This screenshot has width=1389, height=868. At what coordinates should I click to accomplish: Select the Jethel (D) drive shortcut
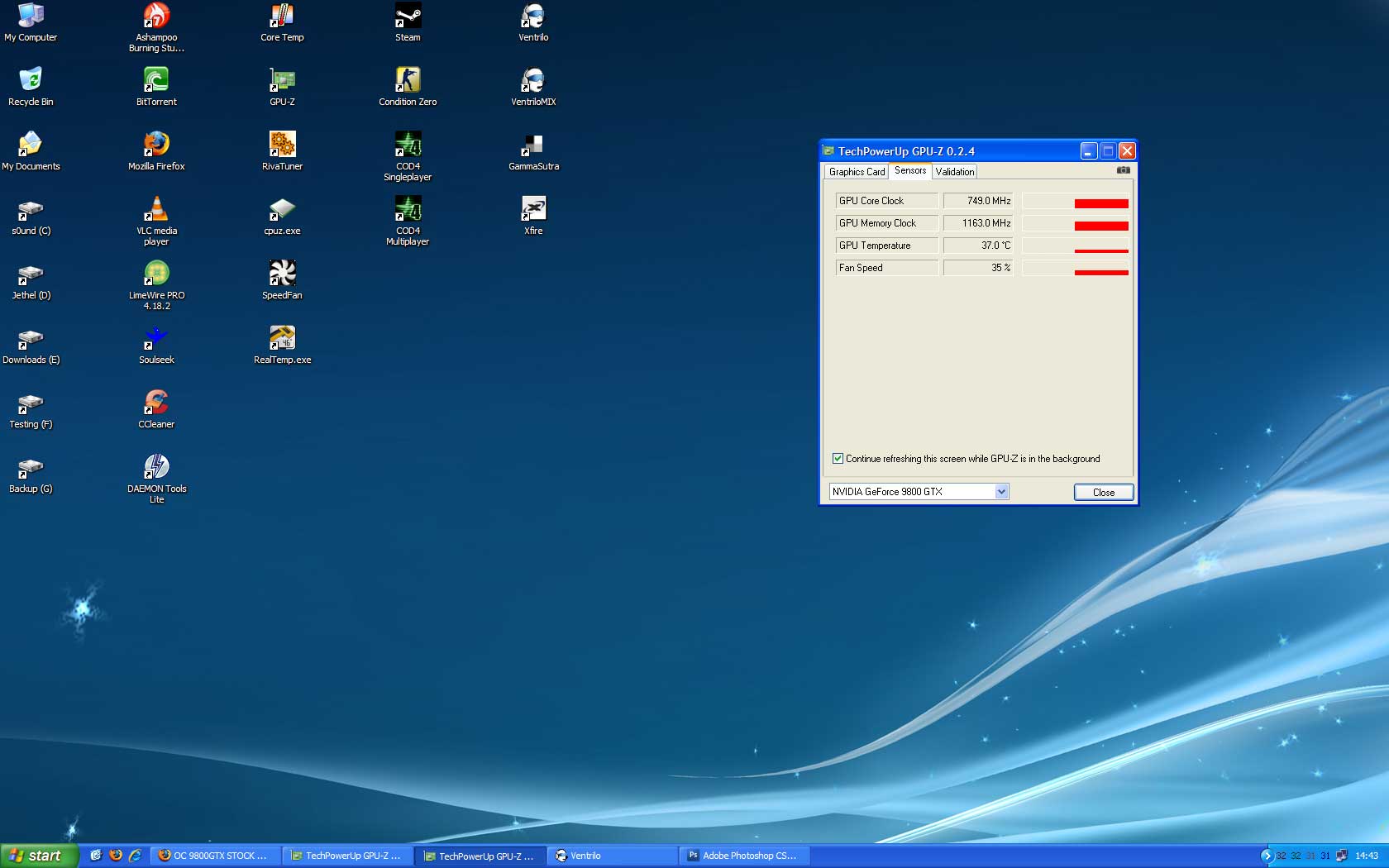tap(31, 280)
